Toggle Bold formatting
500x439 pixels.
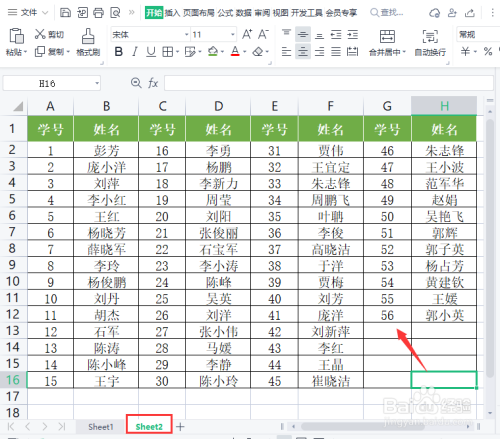click(x=118, y=52)
